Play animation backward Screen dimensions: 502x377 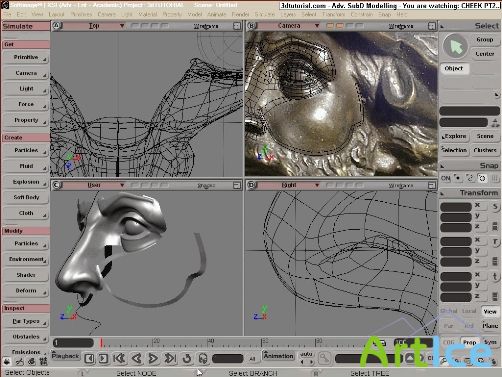136,358
